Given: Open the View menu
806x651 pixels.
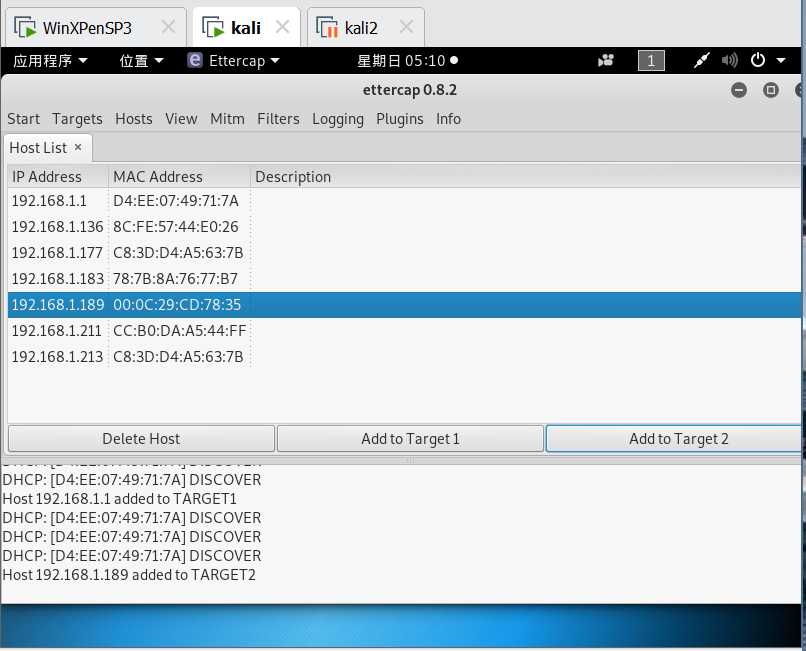Looking at the screenshot, I should (x=181, y=119).
